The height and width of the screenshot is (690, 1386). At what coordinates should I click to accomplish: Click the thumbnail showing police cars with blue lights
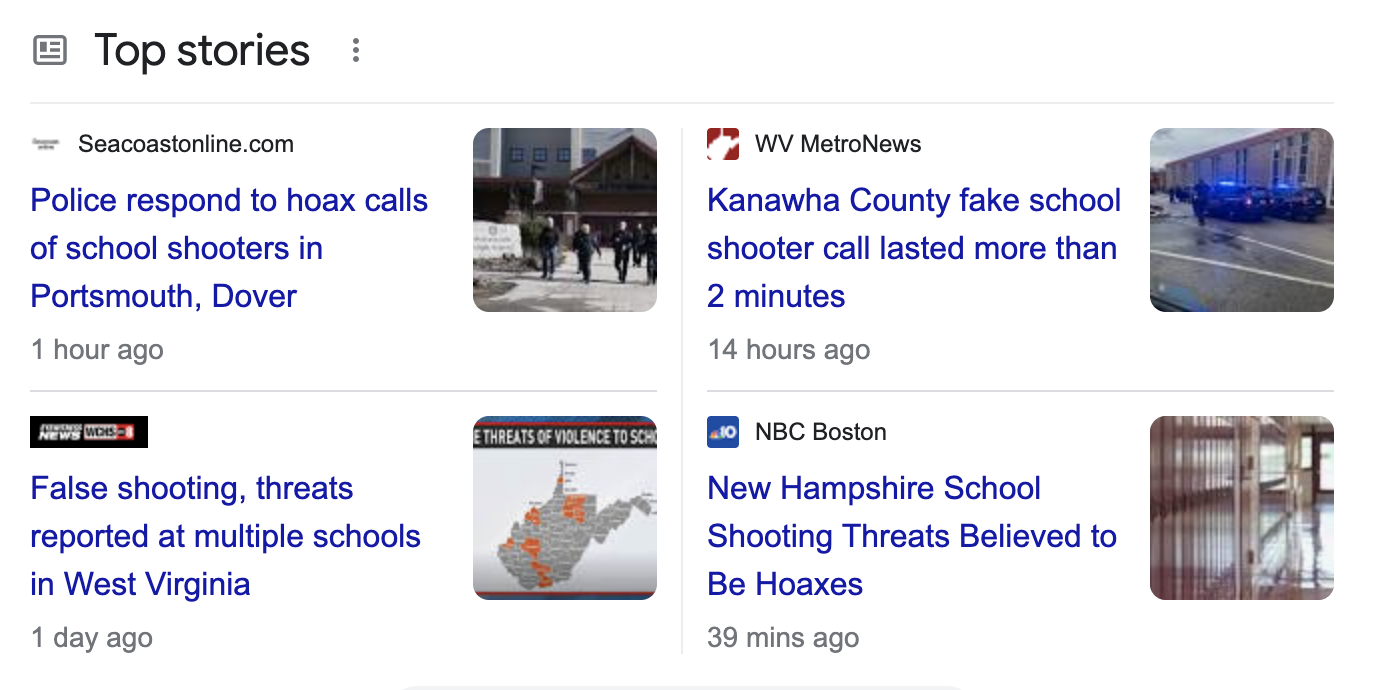pos(1242,220)
